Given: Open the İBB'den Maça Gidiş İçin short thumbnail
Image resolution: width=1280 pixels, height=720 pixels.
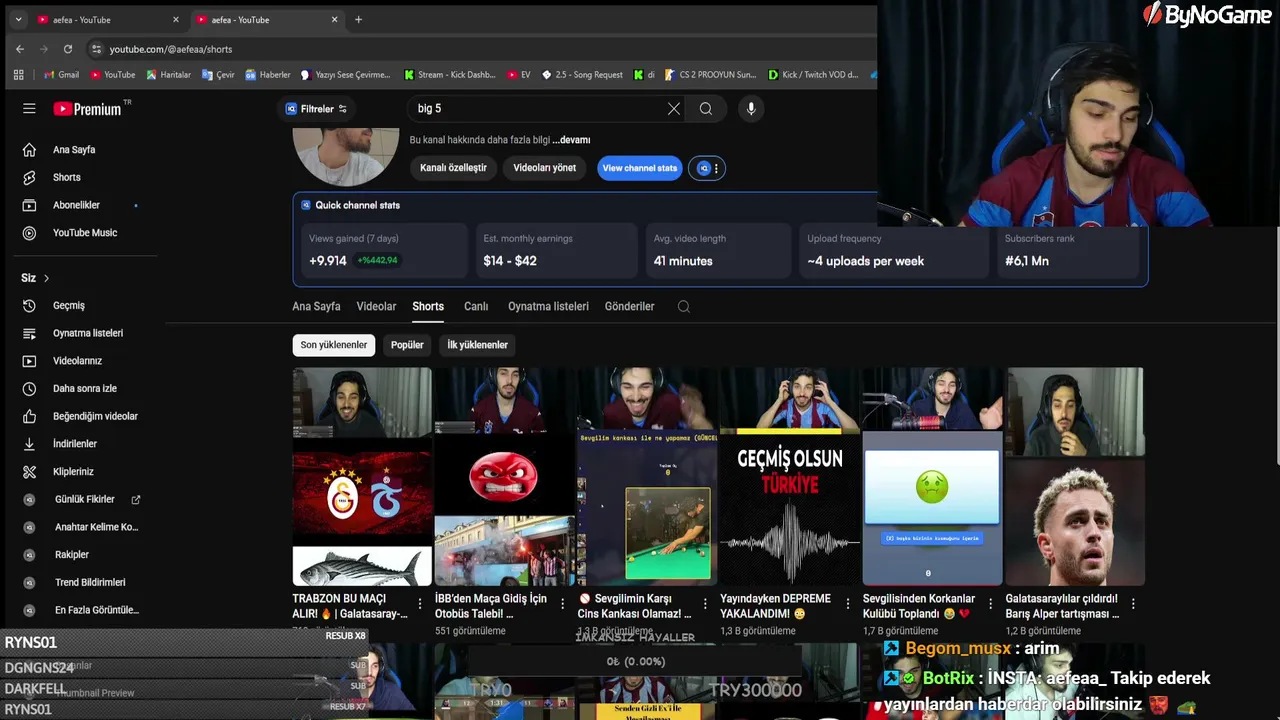Looking at the screenshot, I should (x=504, y=476).
